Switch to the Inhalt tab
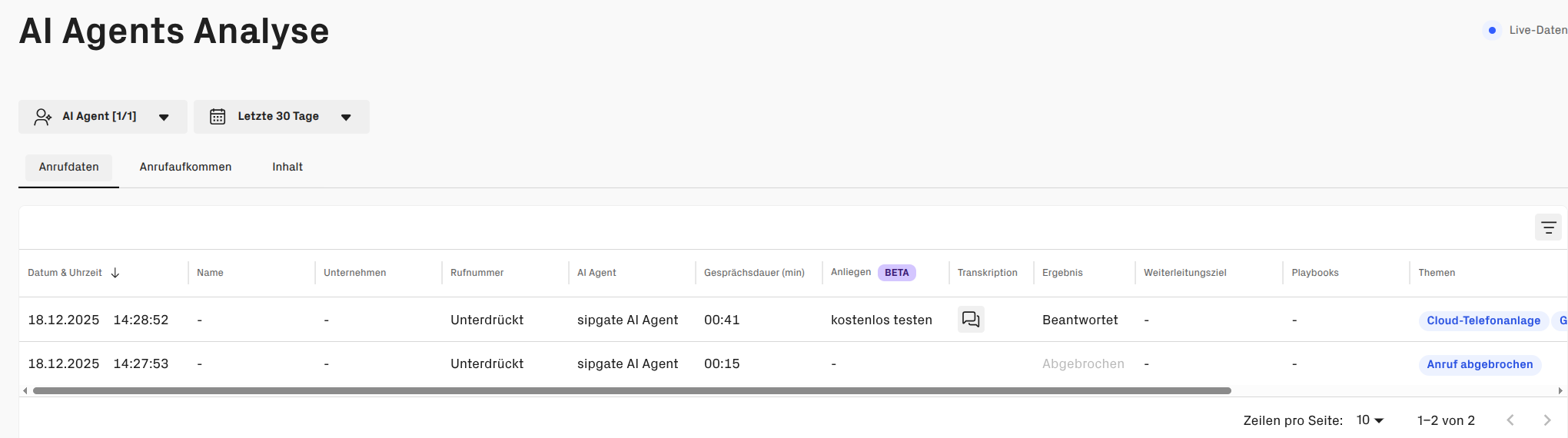The height and width of the screenshot is (438, 1568). click(x=287, y=167)
